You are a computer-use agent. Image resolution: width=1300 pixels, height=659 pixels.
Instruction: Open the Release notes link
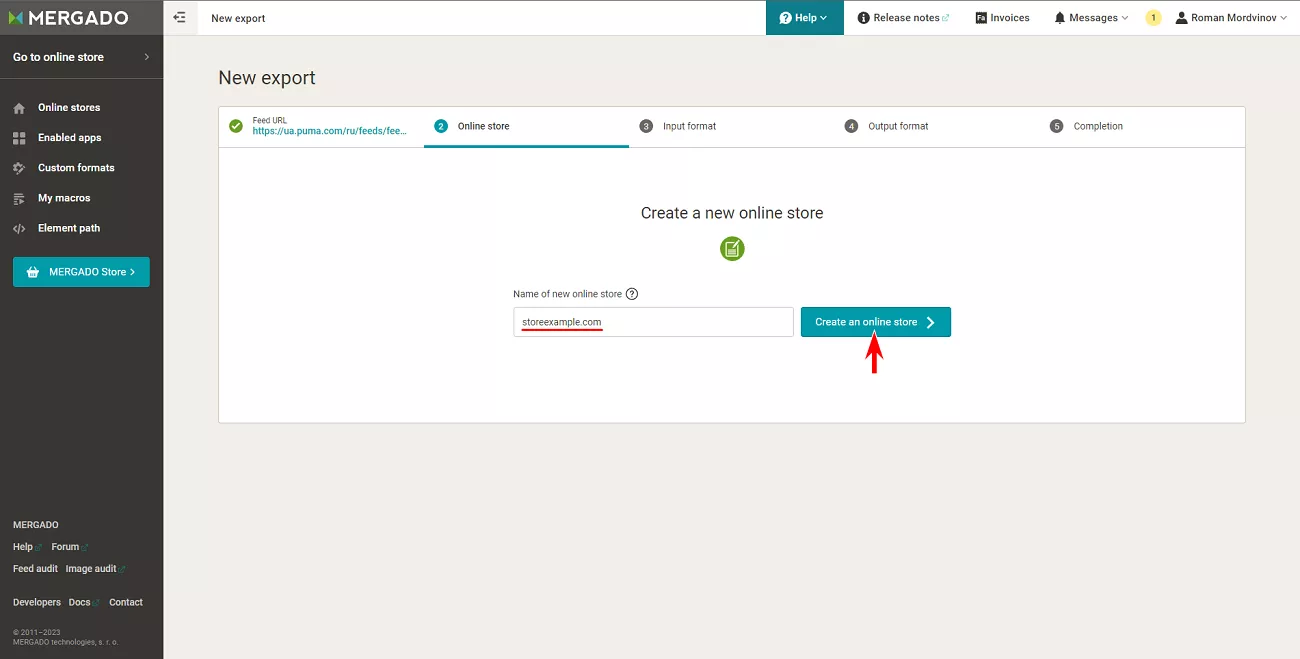(904, 18)
